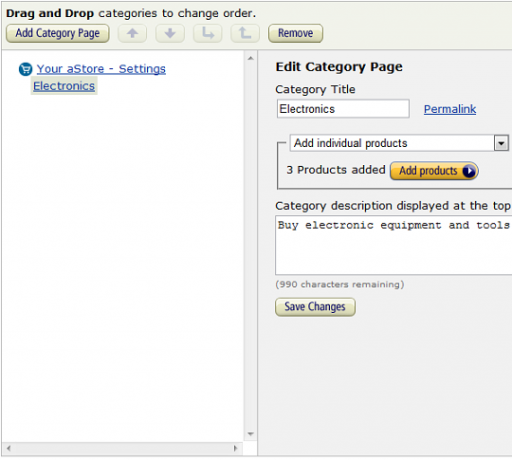Select the Electronics category in tree
Viewport: 512px width, 460px height.
[64, 86]
